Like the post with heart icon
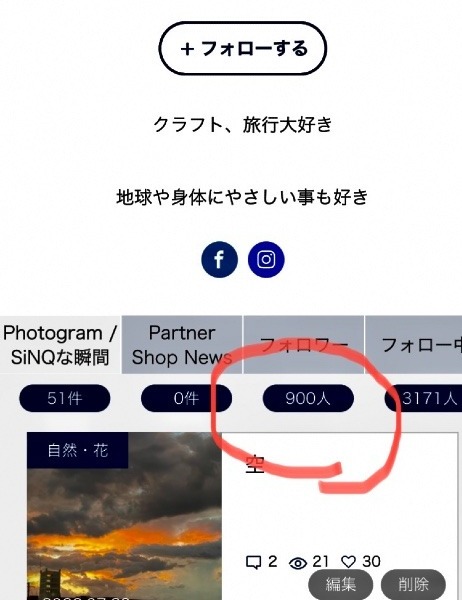 pyautogui.click(x=348, y=562)
